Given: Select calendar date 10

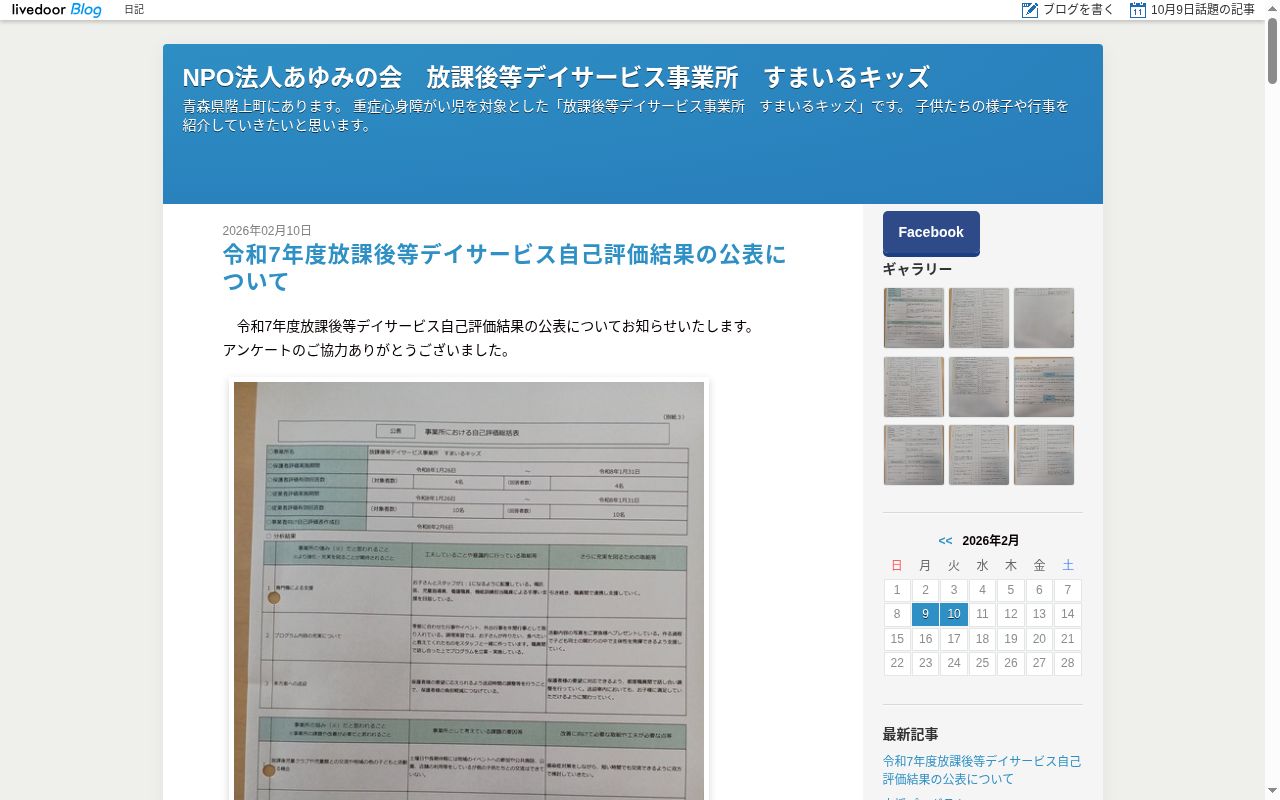Looking at the screenshot, I should [x=954, y=614].
